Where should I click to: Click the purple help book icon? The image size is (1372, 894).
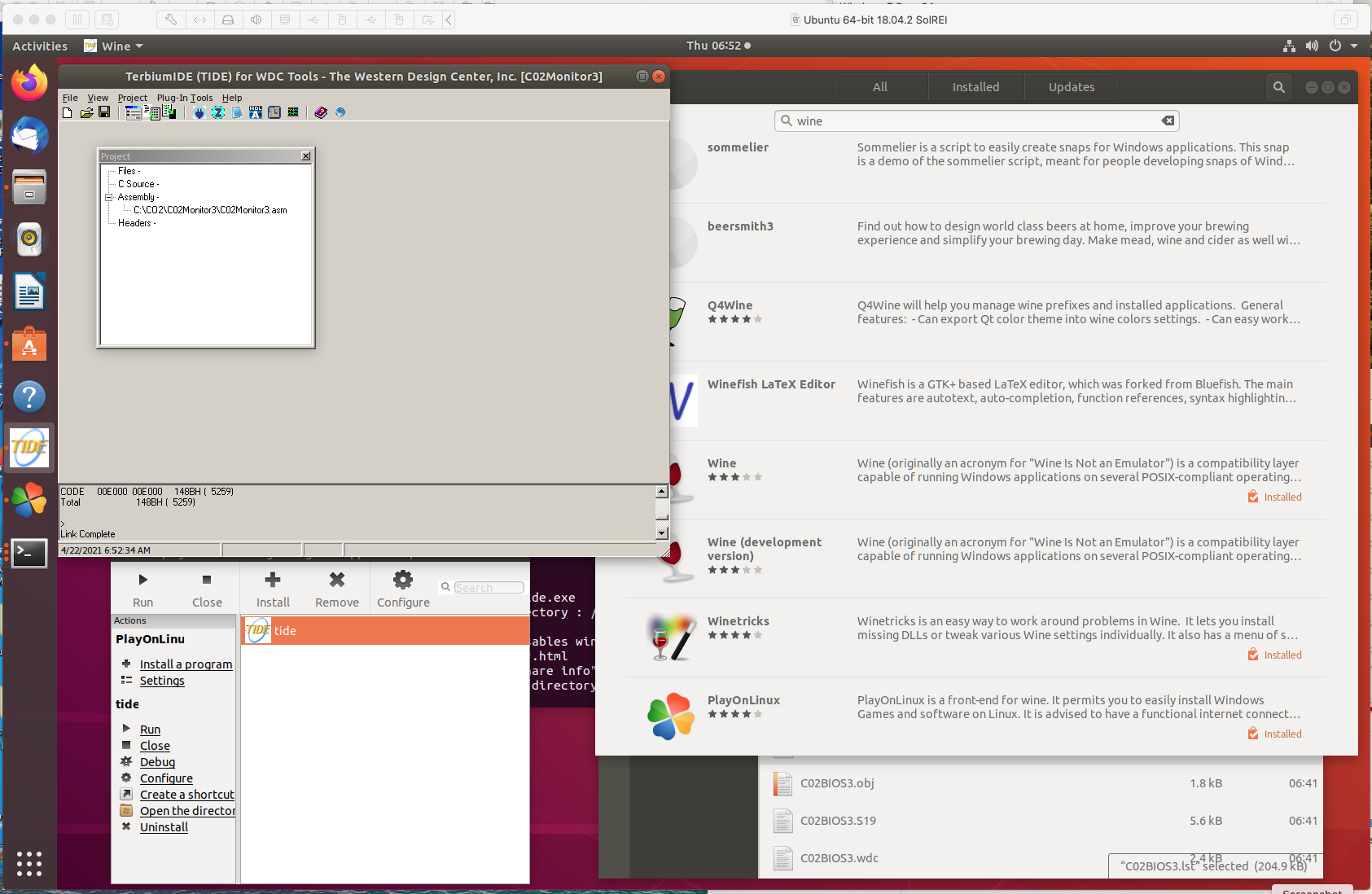click(321, 112)
